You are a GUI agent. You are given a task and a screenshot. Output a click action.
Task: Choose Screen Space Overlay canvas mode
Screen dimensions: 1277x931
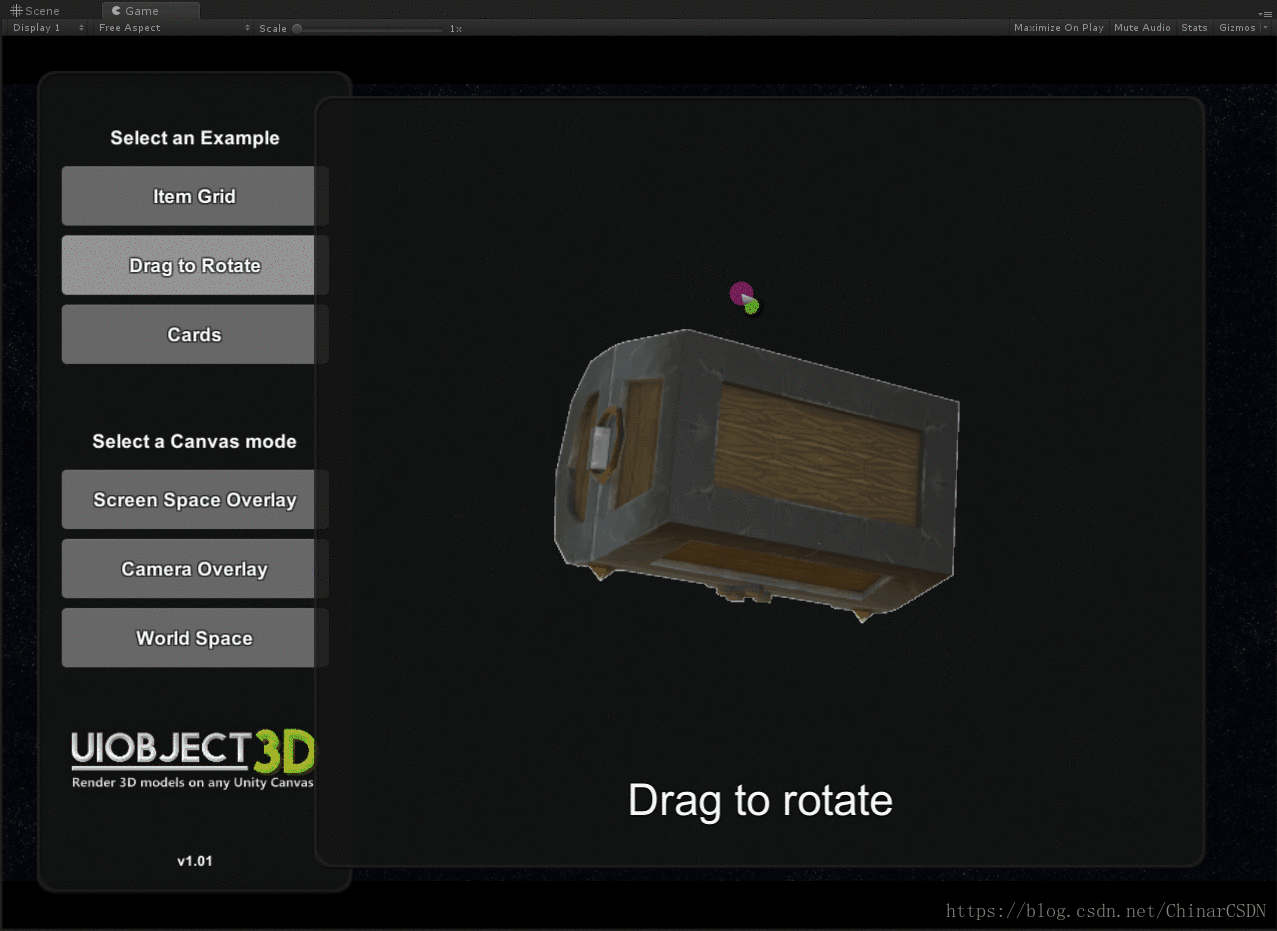tap(194, 499)
